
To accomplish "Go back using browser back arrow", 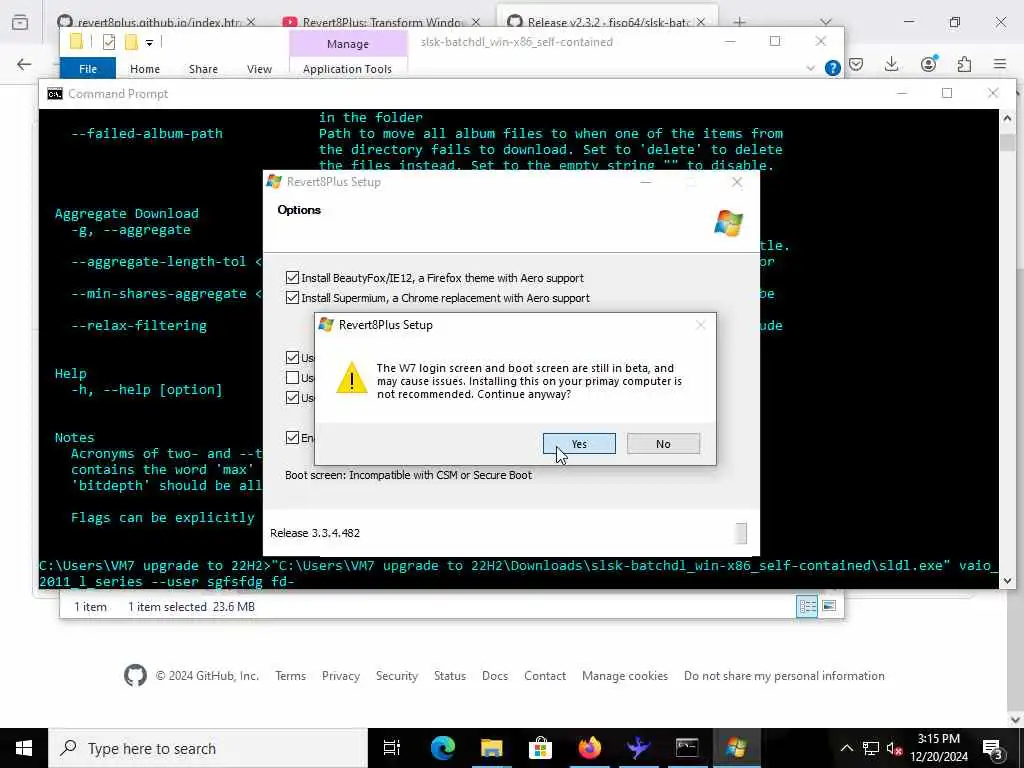I will (x=24, y=64).
